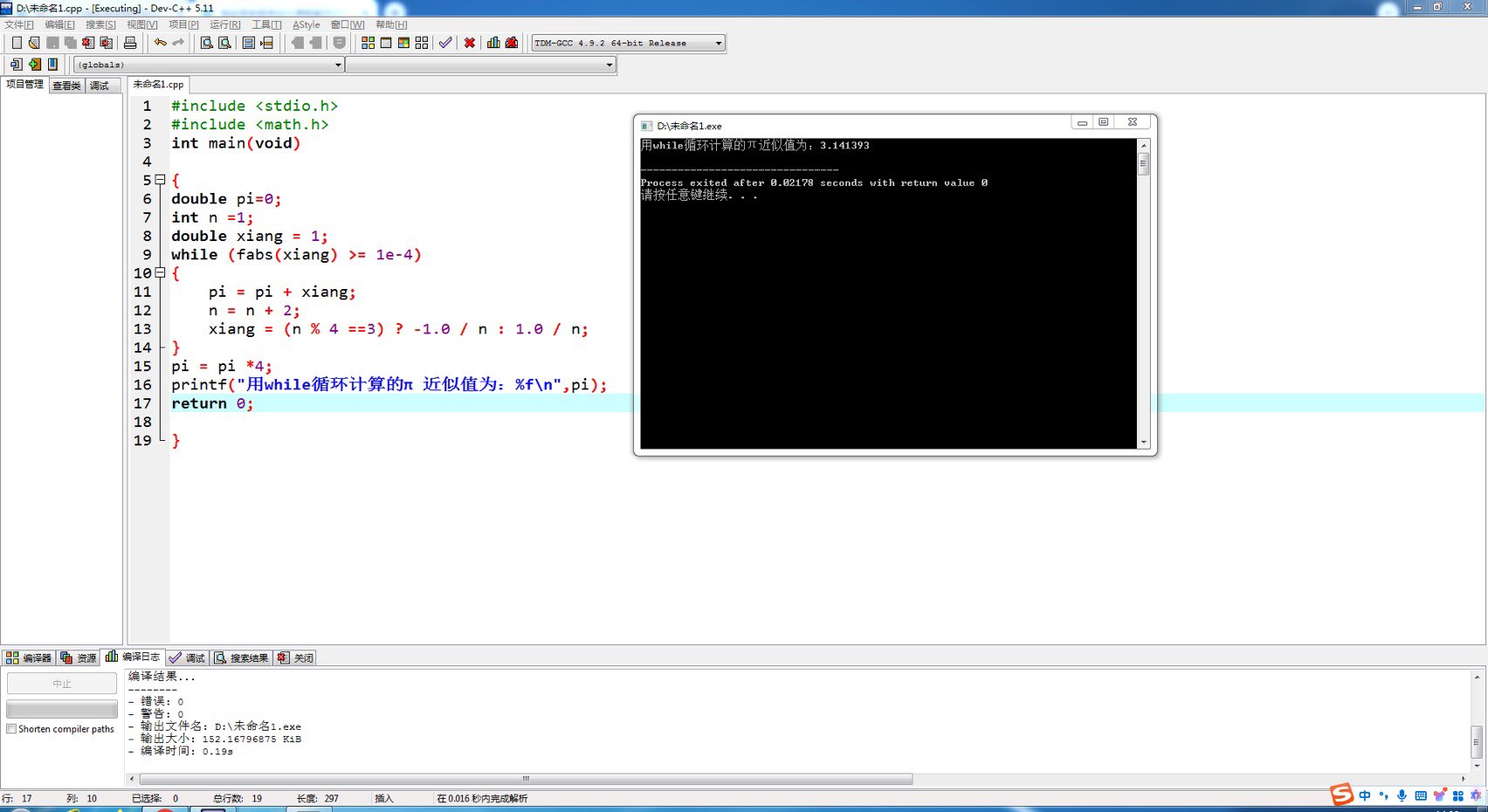Switch to the 资源 bottom tab
Screen dimensions: 1488x812
coord(79,657)
